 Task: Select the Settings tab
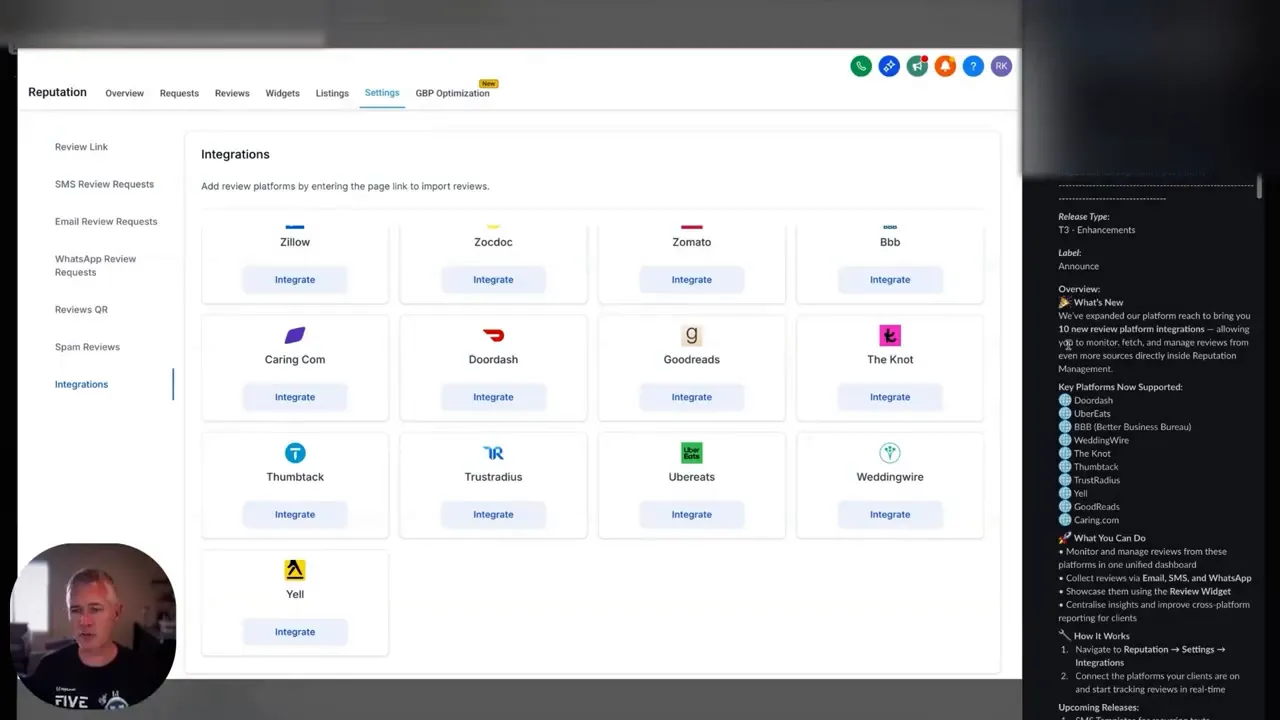click(x=382, y=93)
